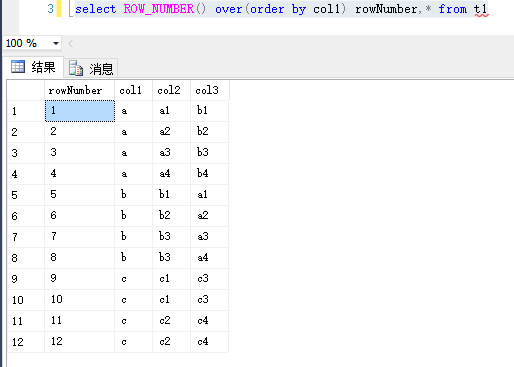Image resolution: width=514 pixels, height=367 pixels.
Task: Click col3 cell c3 in row 10
Action: 209,300
